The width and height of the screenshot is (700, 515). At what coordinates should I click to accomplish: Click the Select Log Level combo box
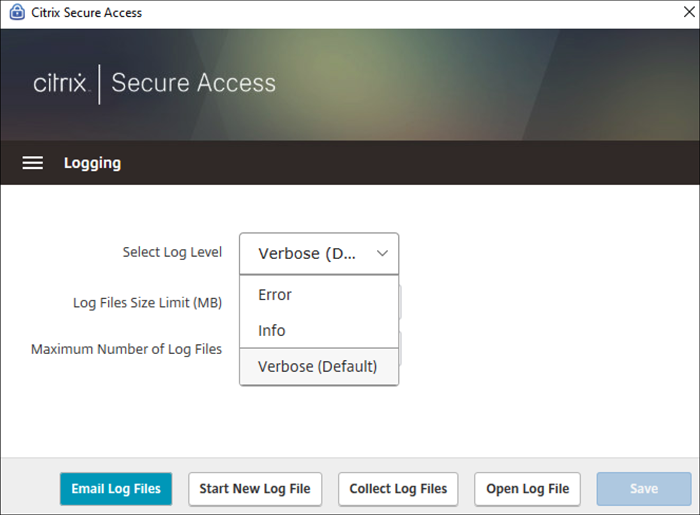pyautogui.click(x=308, y=254)
